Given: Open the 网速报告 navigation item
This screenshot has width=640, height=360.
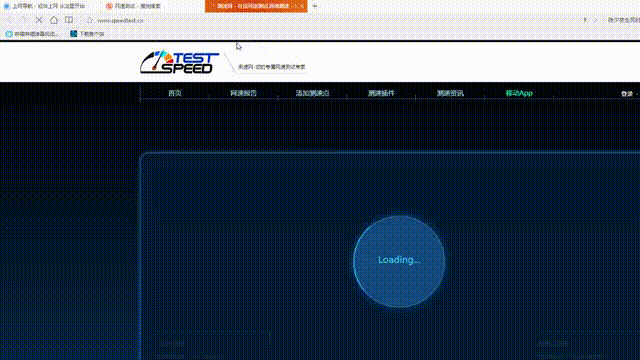Looking at the screenshot, I should [x=244, y=93].
